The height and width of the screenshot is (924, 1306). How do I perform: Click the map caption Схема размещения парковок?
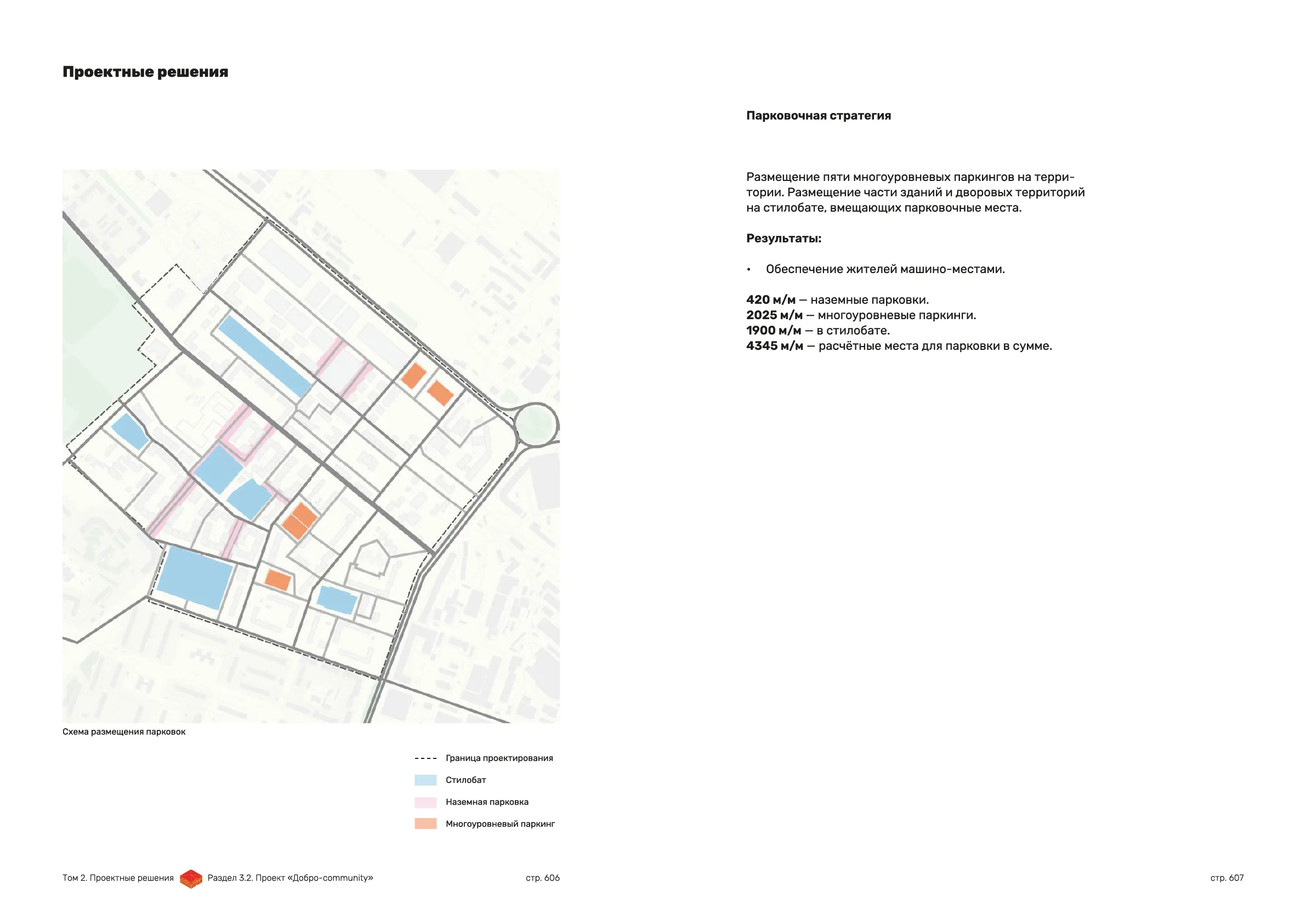tap(124, 732)
